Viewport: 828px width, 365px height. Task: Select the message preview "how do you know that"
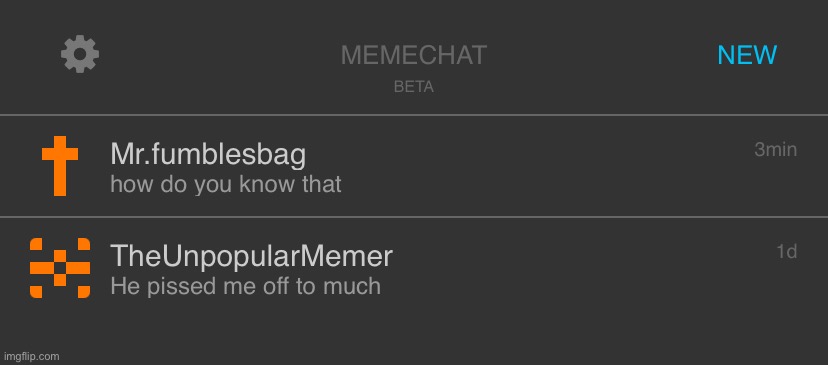tap(225, 184)
